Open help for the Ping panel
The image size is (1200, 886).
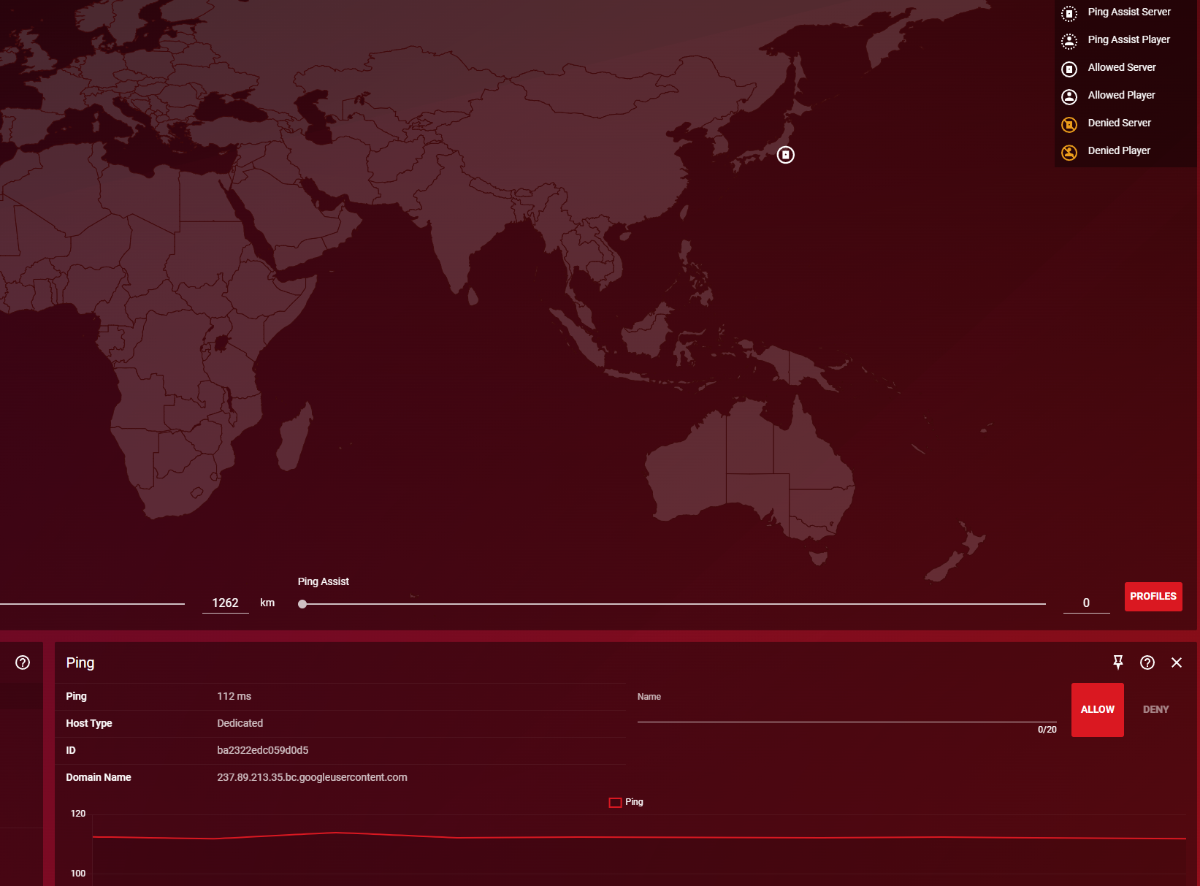tap(1147, 662)
